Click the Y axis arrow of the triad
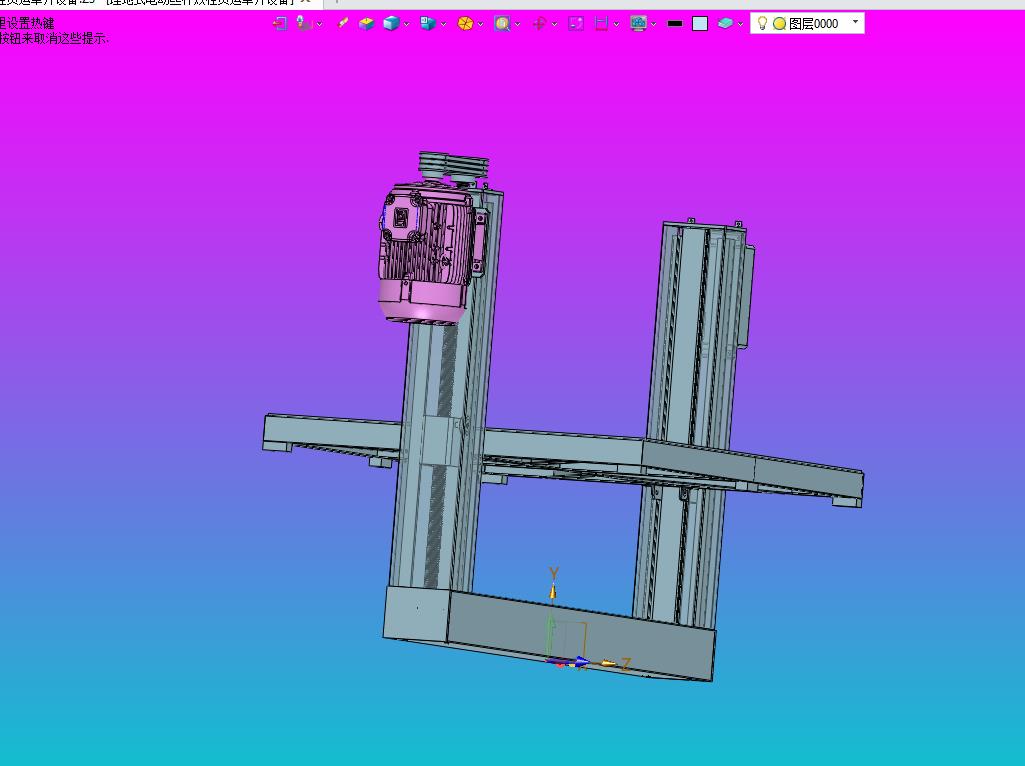The width and height of the screenshot is (1025, 766). [x=553, y=591]
